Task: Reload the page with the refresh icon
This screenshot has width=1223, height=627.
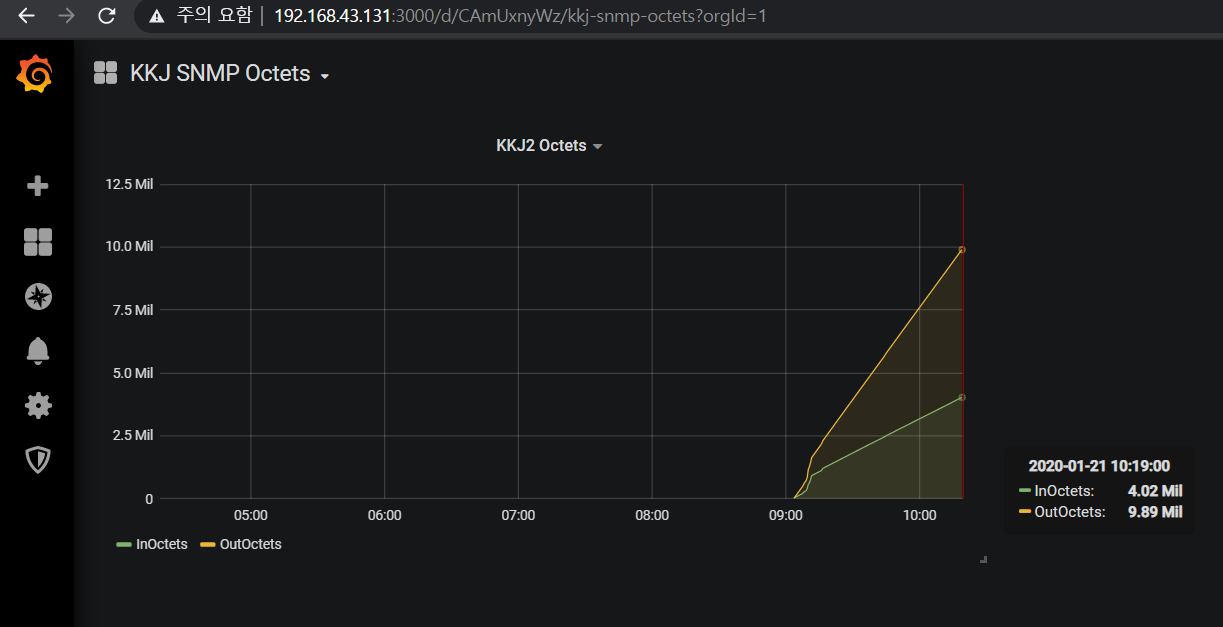Action: [106, 16]
